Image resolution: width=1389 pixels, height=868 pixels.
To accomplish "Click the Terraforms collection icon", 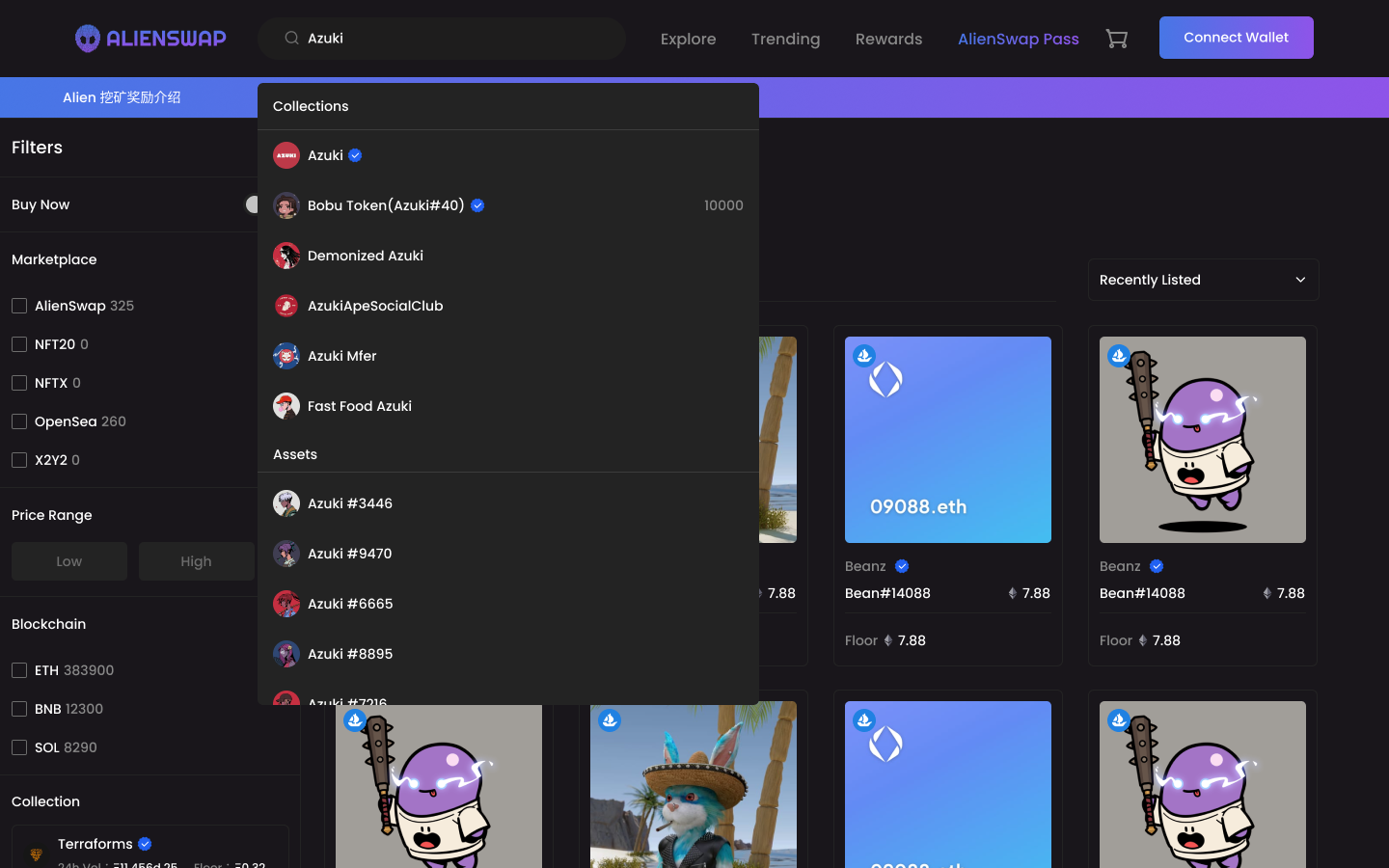I will pos(36,854).
